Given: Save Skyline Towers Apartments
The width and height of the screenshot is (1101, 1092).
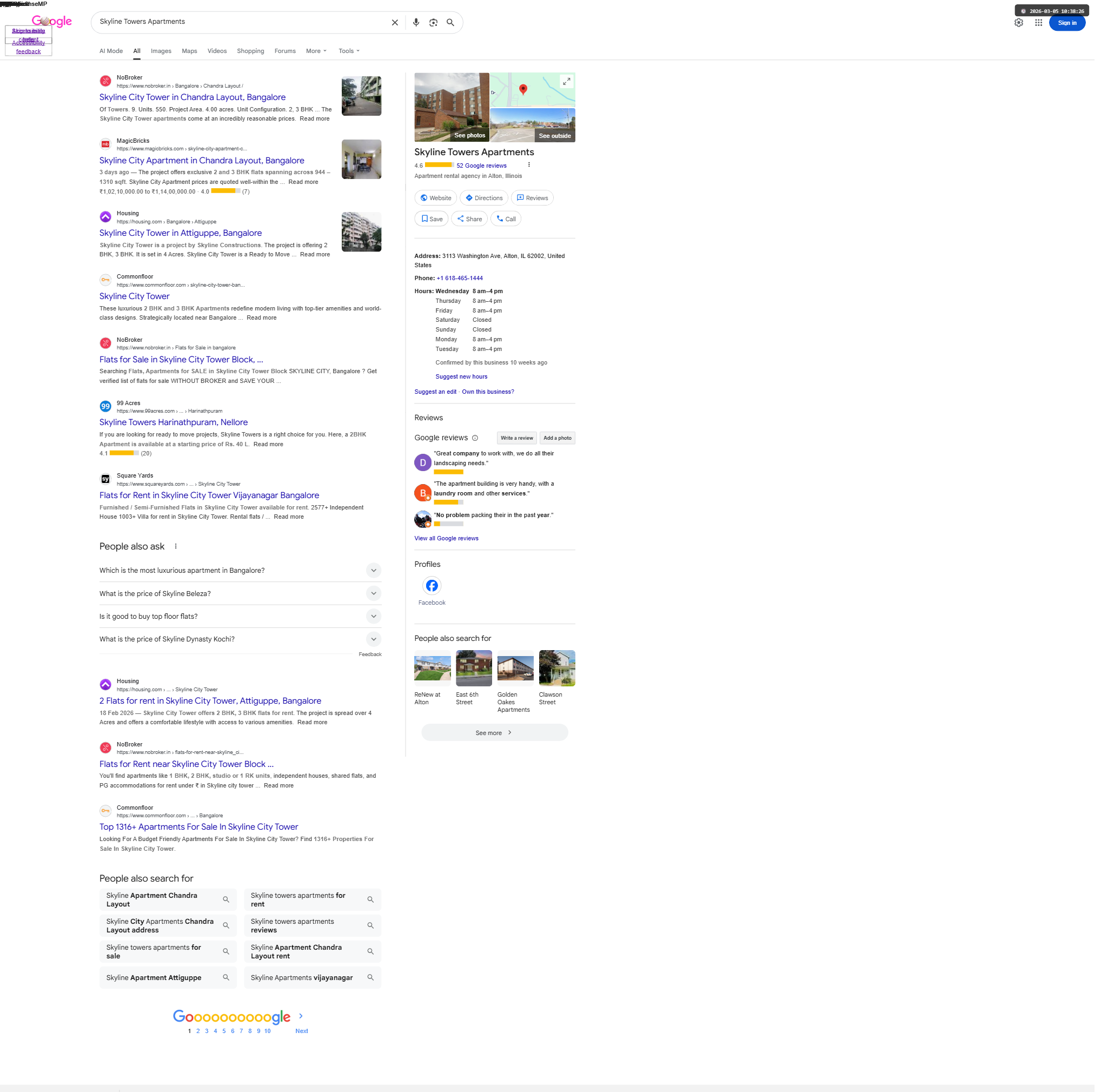Looking at the screenshot, I should (434, 220).
